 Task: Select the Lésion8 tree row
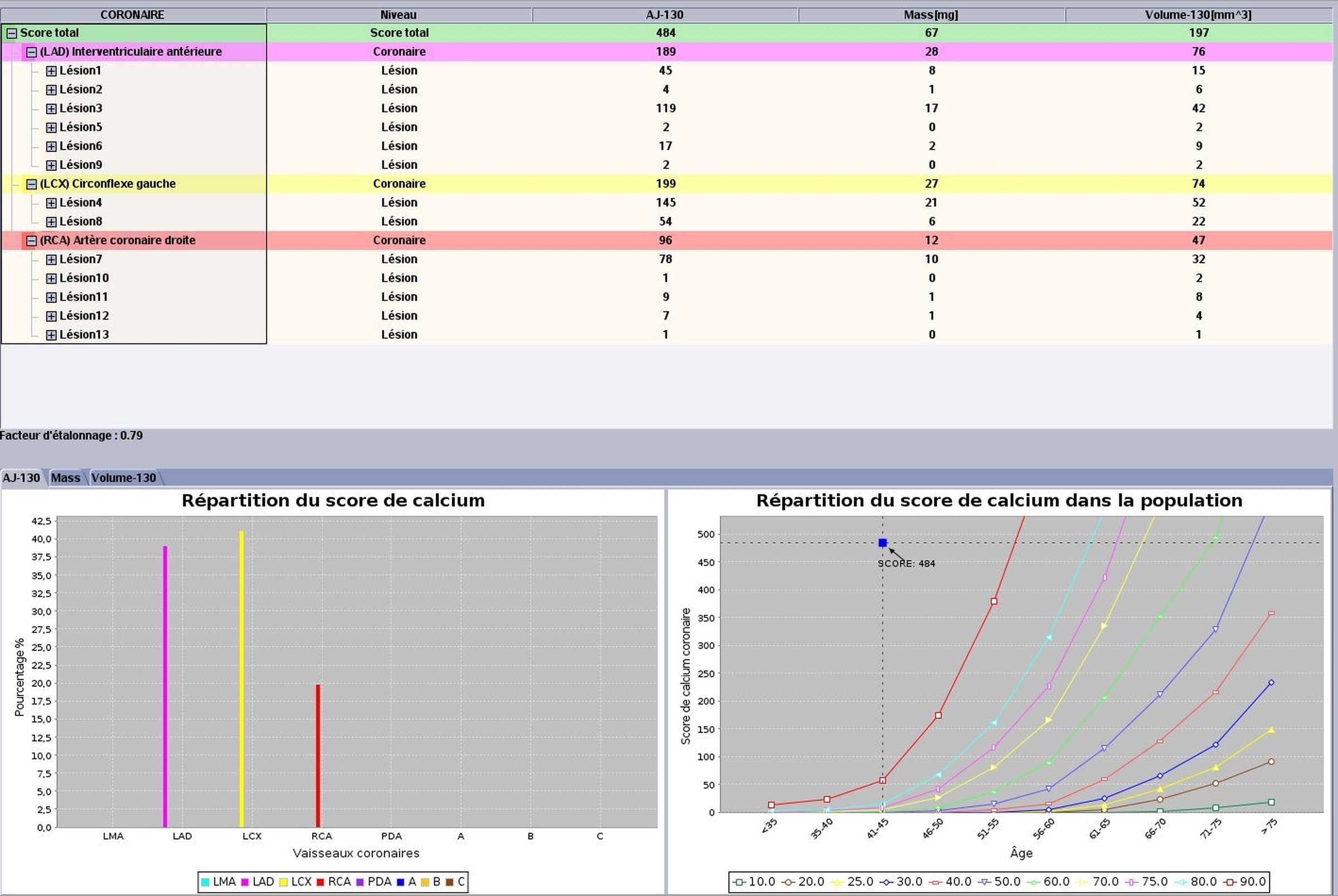(81, 222)
